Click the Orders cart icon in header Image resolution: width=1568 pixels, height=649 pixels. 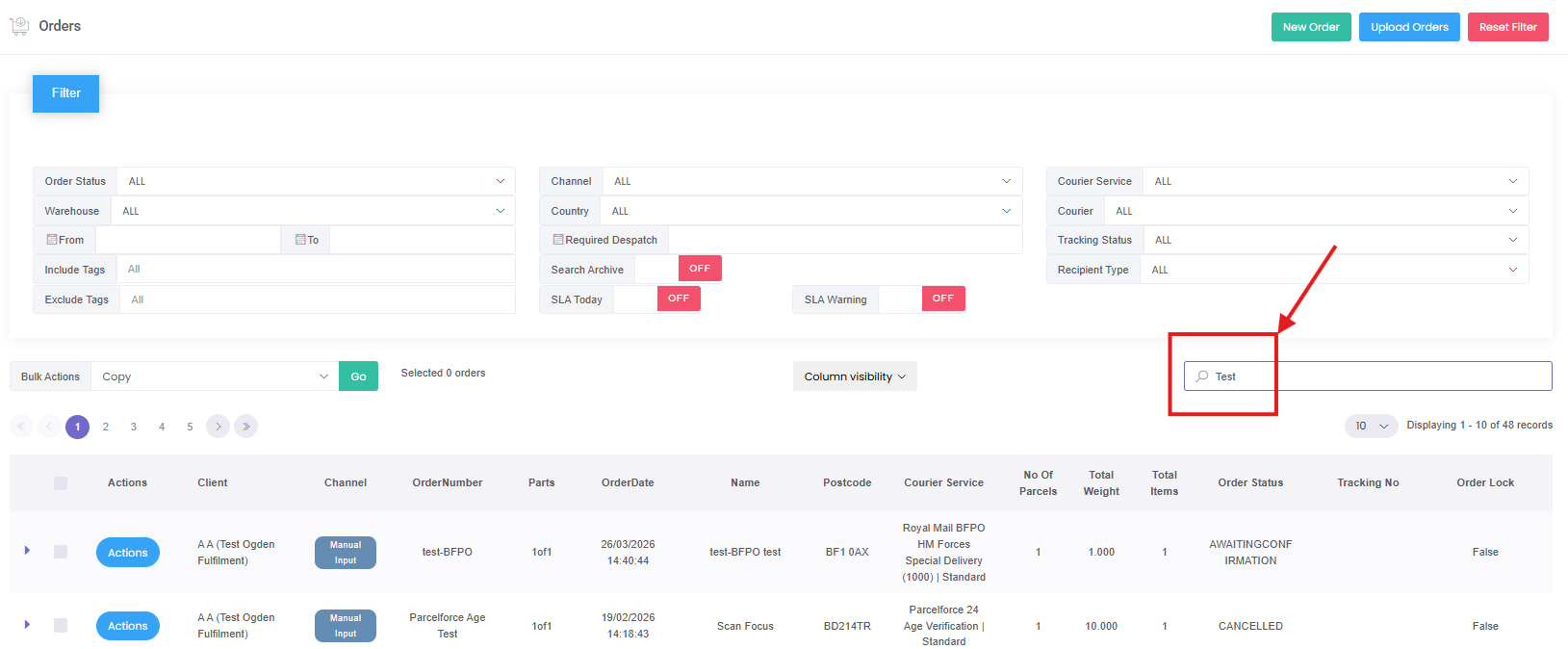point(19,26)
